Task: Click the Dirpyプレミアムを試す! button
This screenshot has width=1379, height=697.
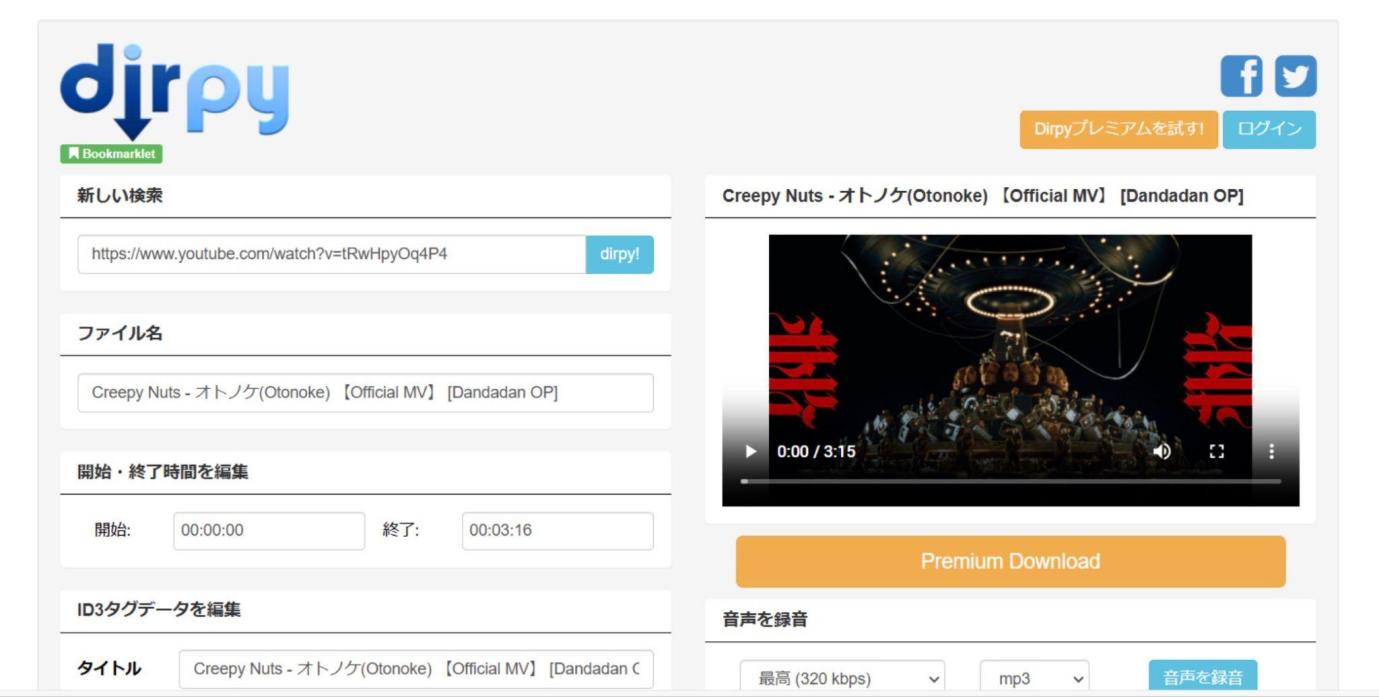Action: [x=1119, y=129]
